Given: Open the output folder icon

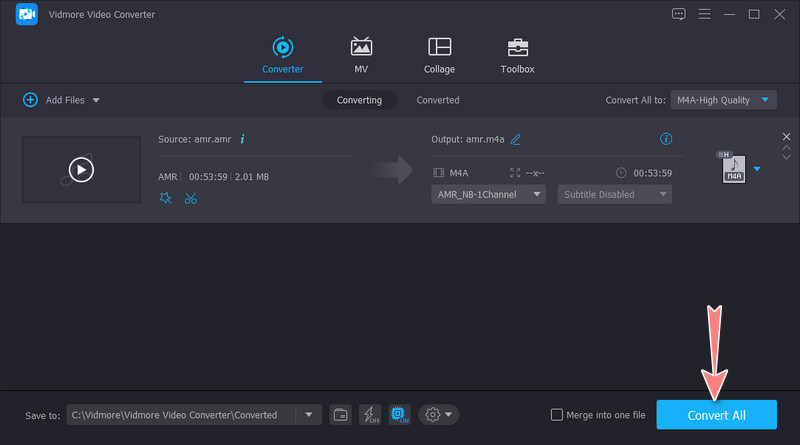Looking at the screenshot, I should [340, 414].
